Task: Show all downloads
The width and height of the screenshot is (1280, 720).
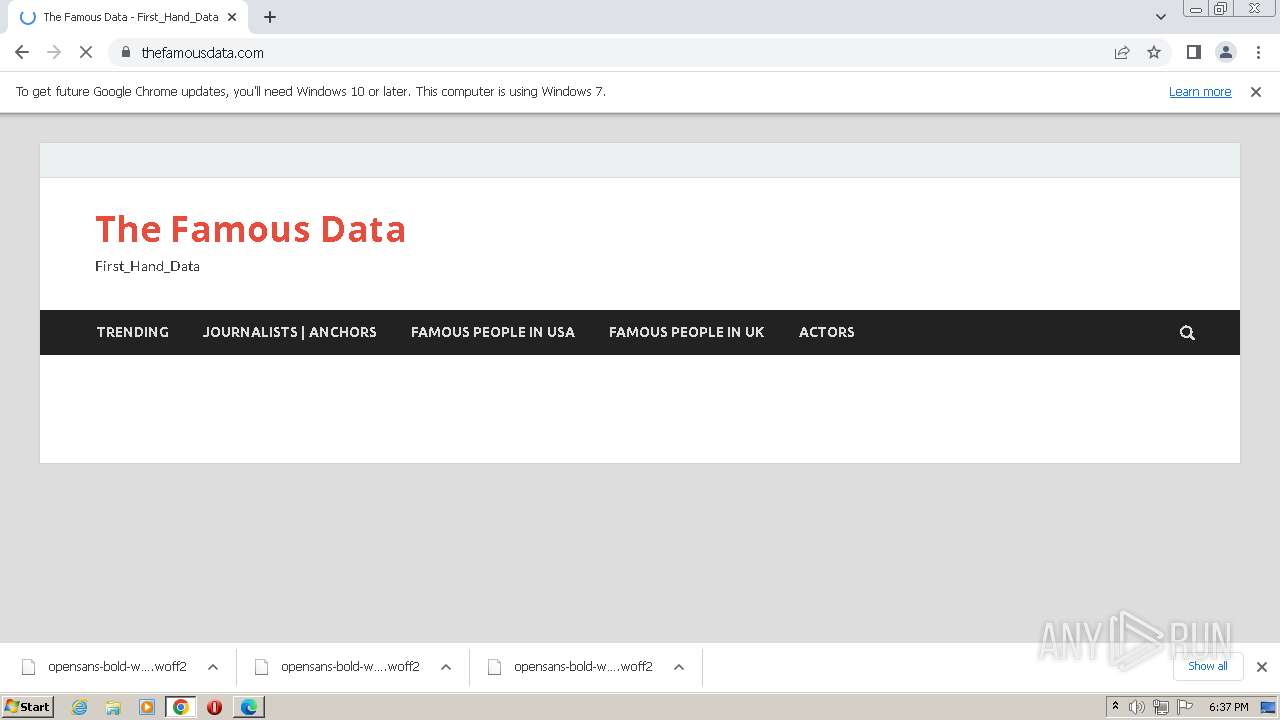Action: coord(1208,667)
